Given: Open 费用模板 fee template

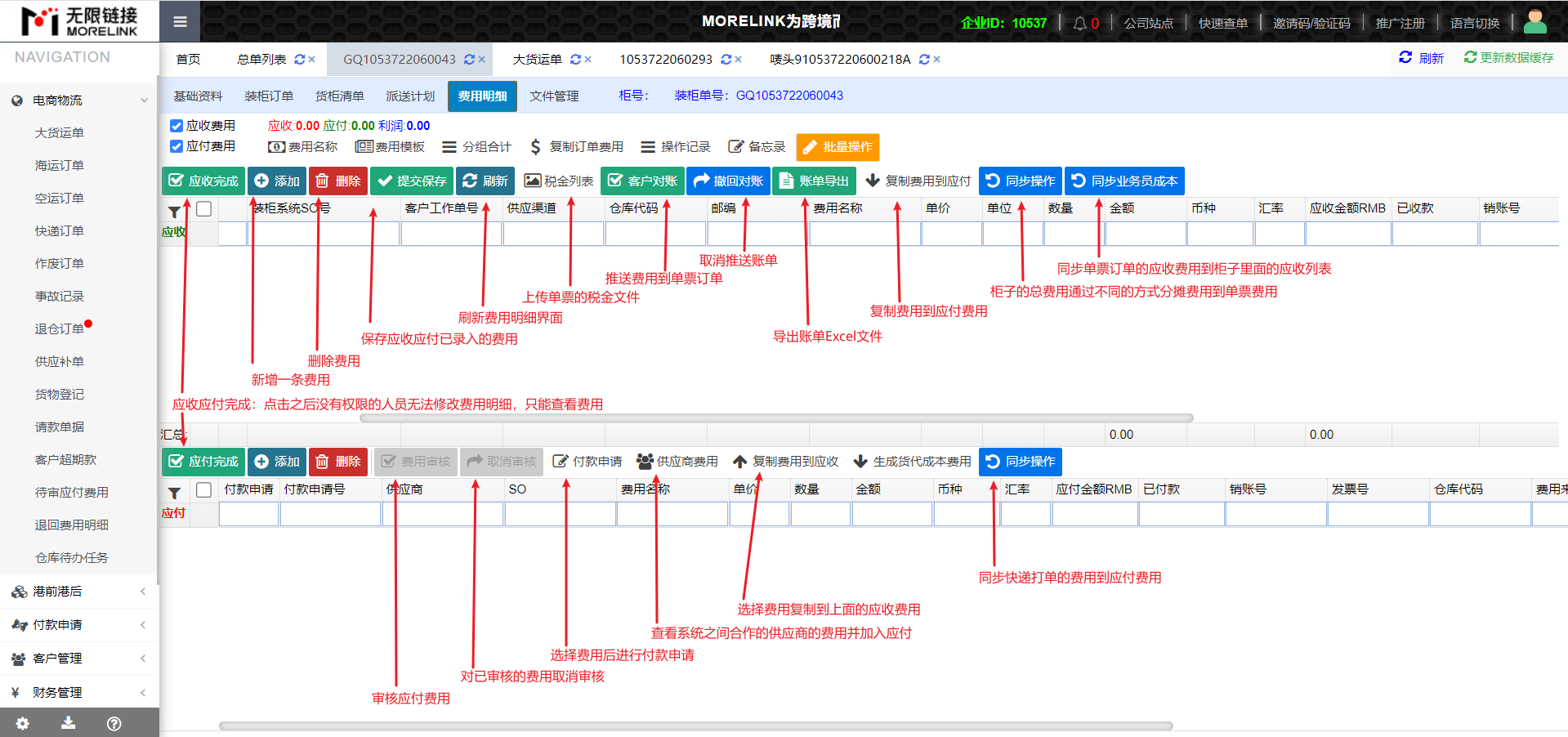Looking at the screenshot, I should click(x=391, y=147).
